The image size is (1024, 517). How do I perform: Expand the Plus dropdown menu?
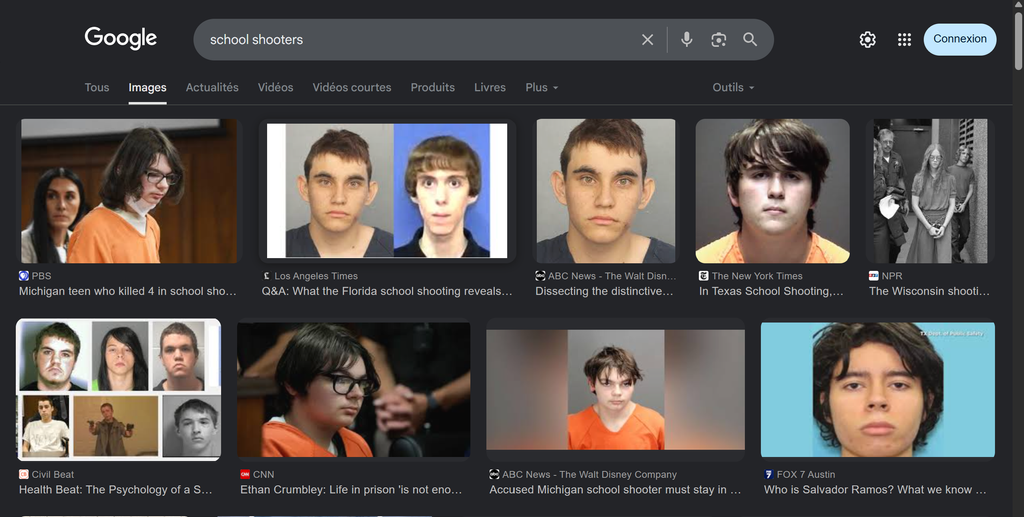click(541, 88)
